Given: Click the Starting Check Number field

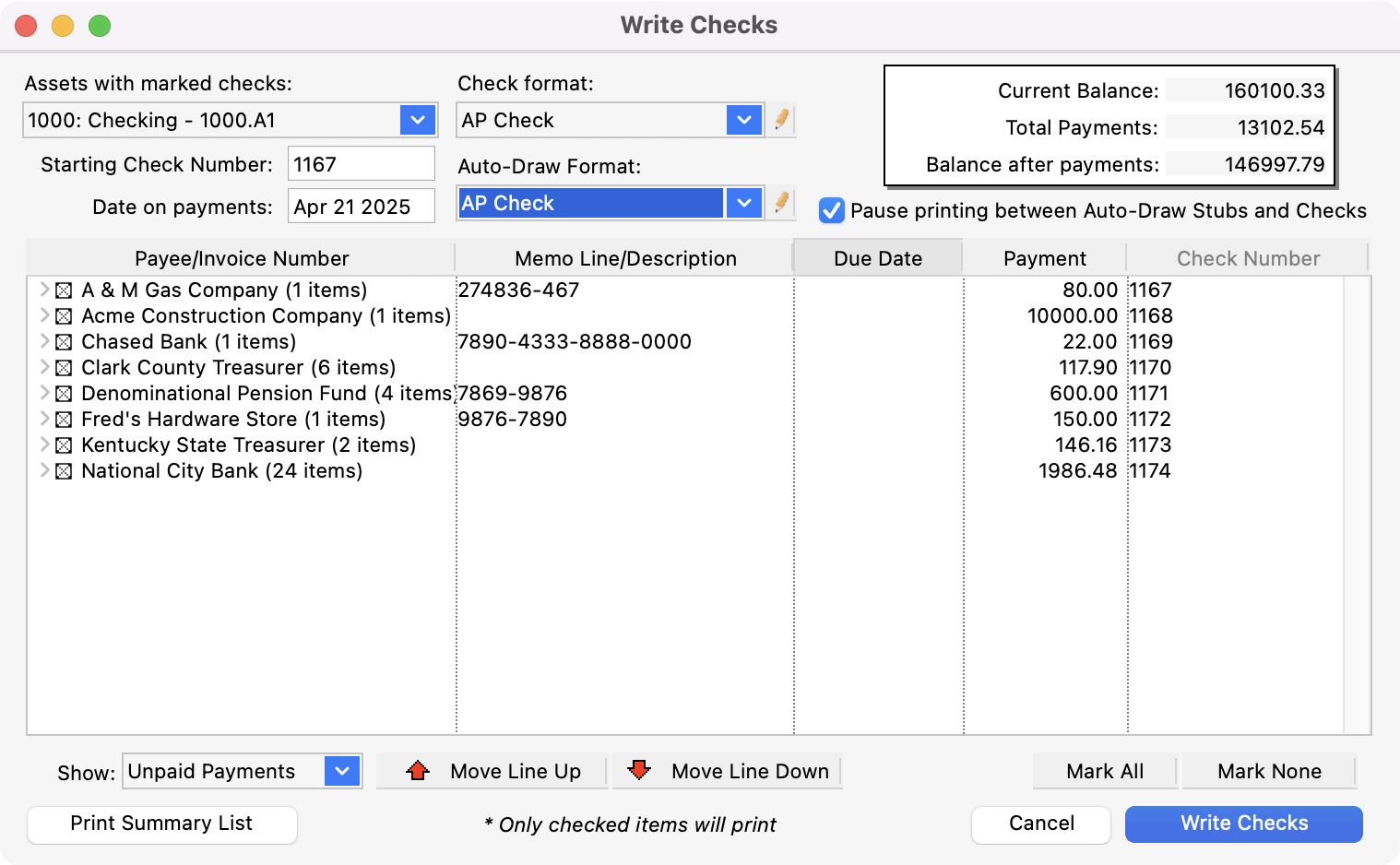Looking at the screenshot, I should pos(361,164).
